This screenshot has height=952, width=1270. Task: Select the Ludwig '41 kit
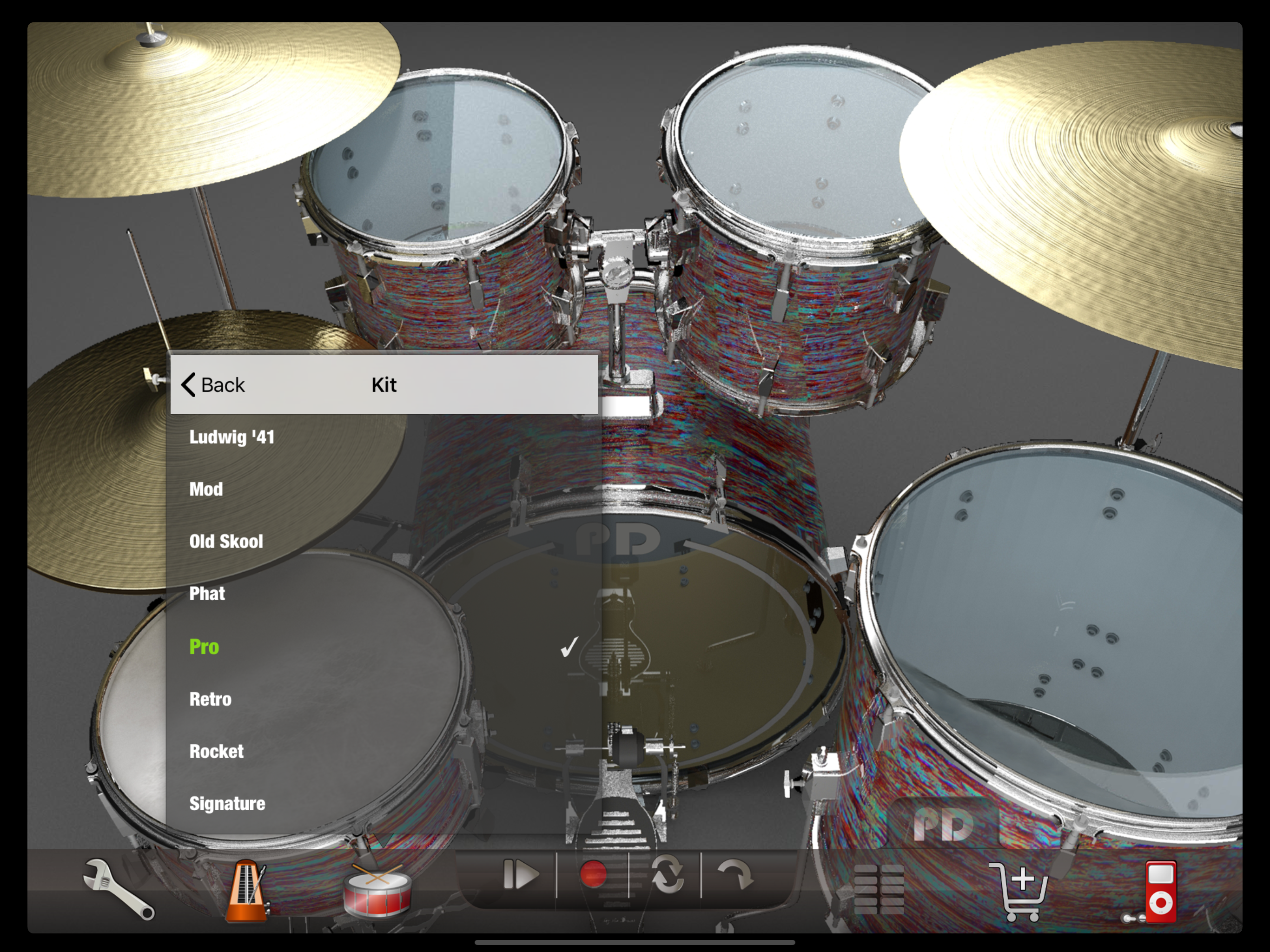[x=232, y=437]
